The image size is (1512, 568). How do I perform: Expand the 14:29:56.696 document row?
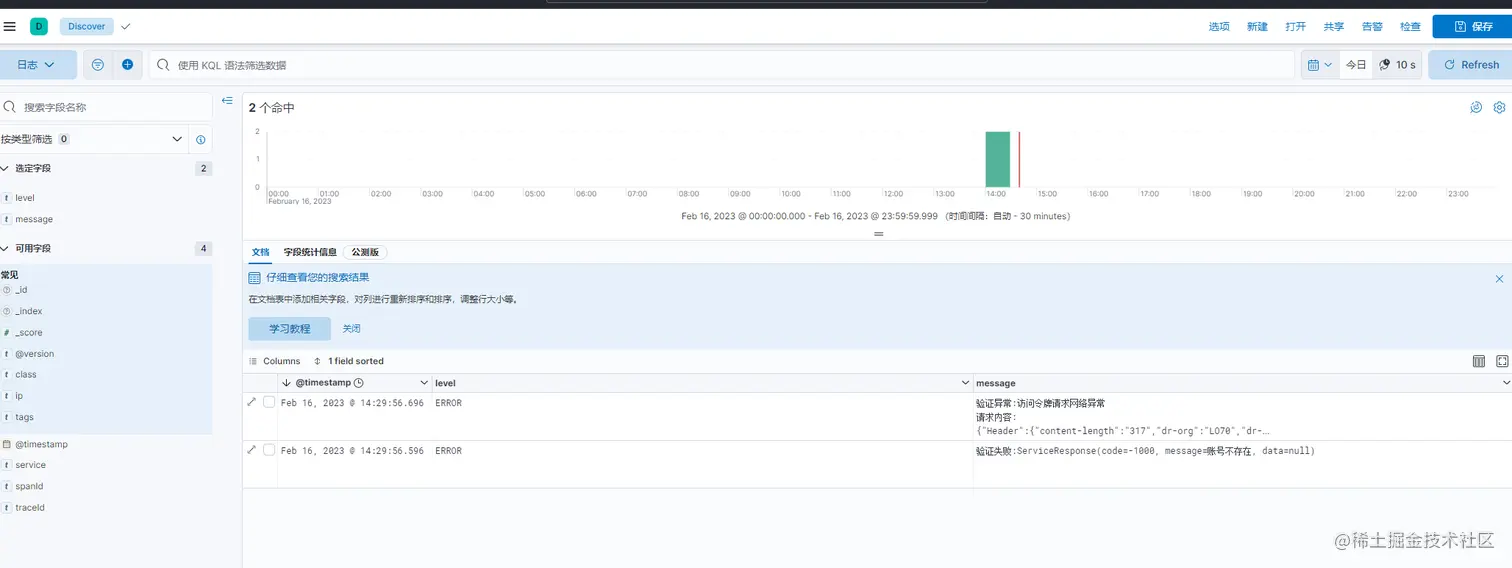click(x=251, y=402)
